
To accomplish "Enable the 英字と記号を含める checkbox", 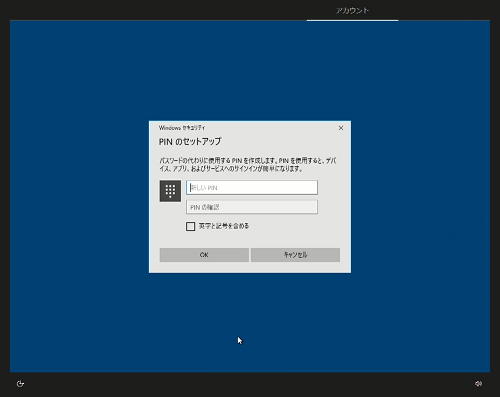I will (190, 226).
